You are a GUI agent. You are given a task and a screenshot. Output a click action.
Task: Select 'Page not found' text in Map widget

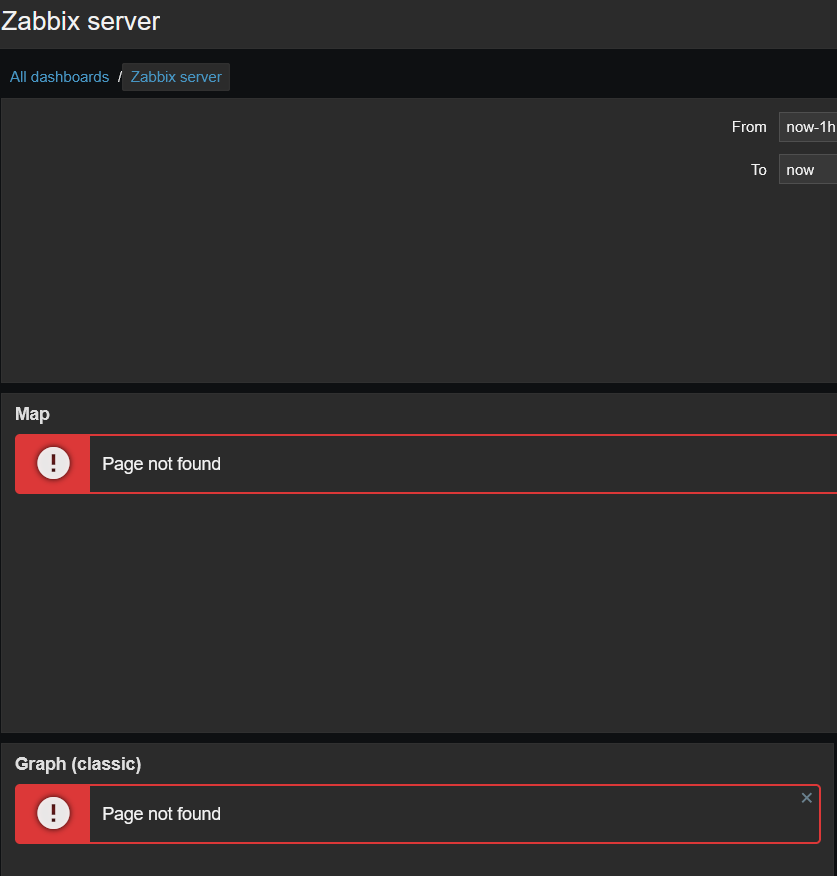tap(161, 464)
